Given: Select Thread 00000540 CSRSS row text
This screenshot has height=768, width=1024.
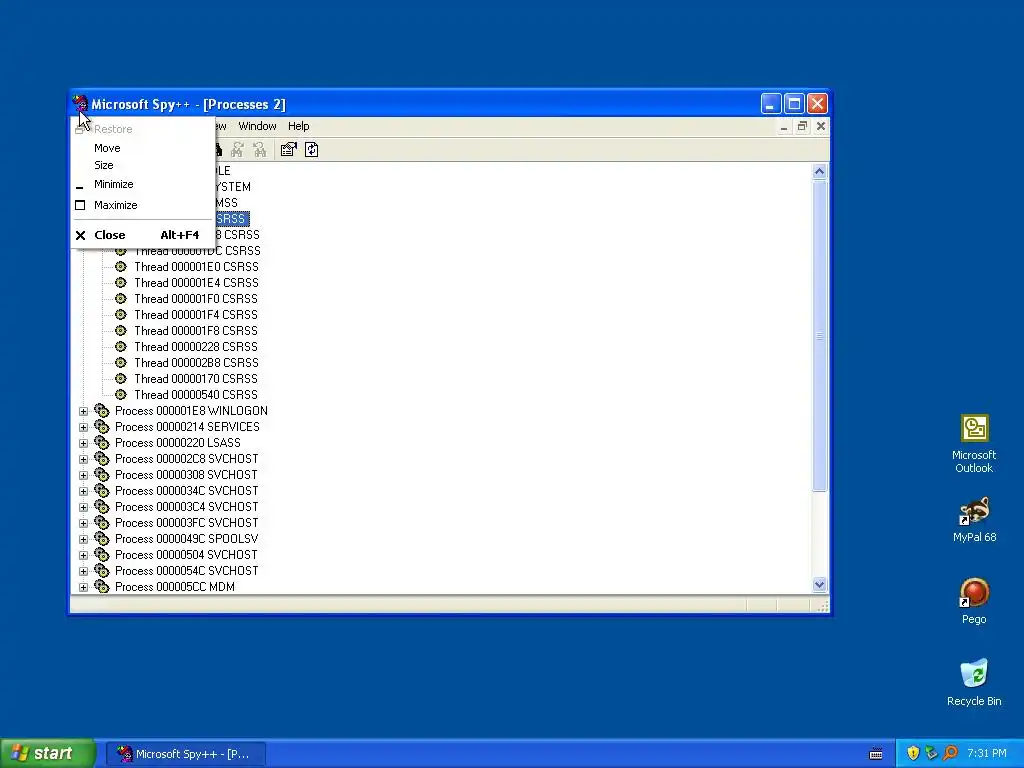Looking at the screenshot, I should (x=196, y=394).
